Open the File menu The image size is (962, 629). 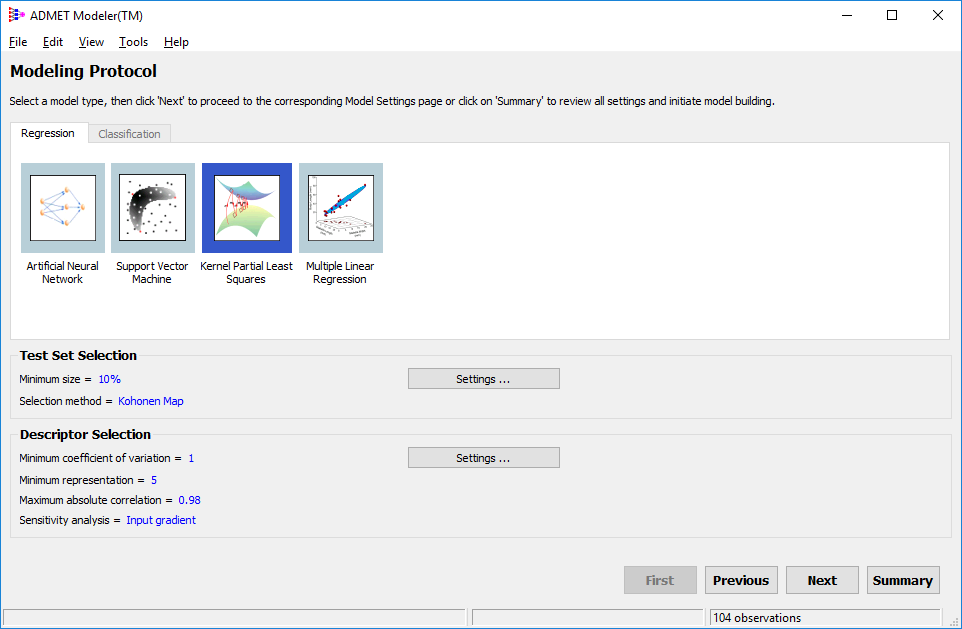[x=18, y=42]
